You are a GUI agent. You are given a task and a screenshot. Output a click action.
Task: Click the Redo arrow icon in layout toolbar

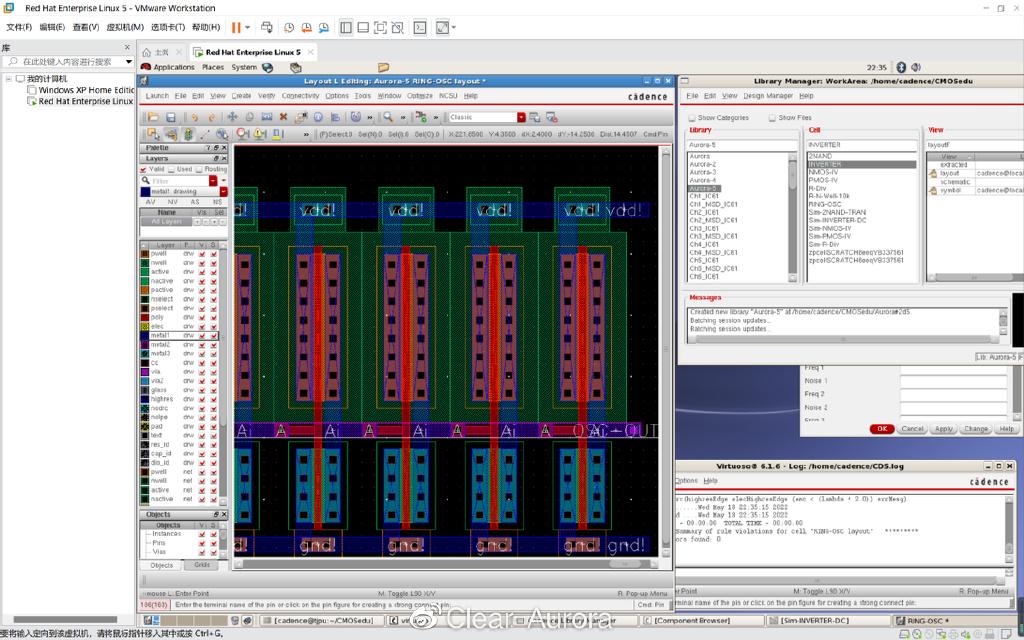pyautogui.click(x=212, y=118)
